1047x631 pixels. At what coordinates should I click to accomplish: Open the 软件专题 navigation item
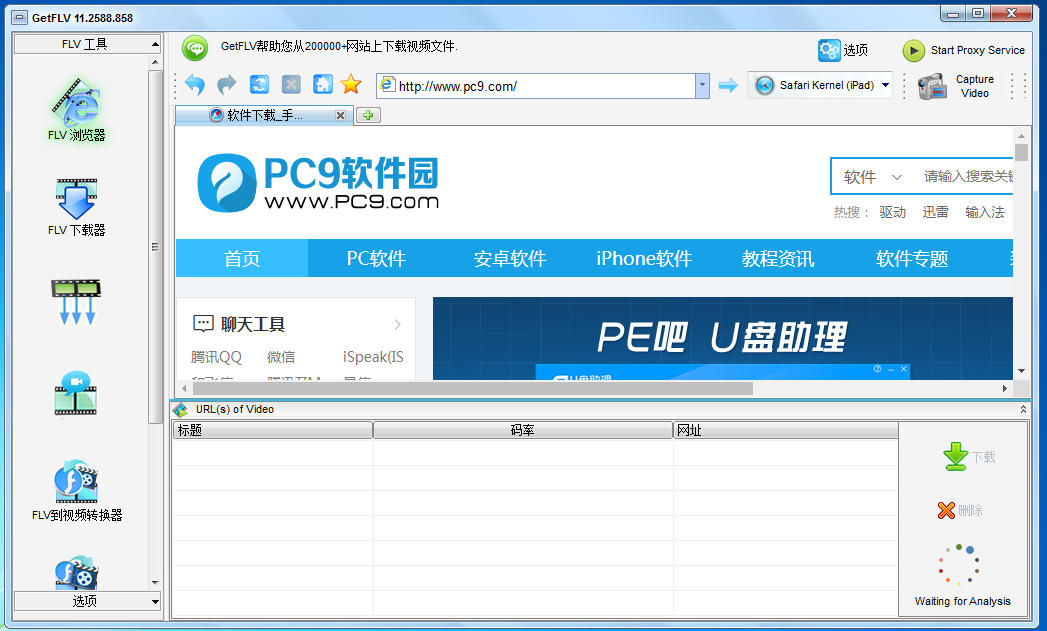pyautogui.click(x=911, y=258)
